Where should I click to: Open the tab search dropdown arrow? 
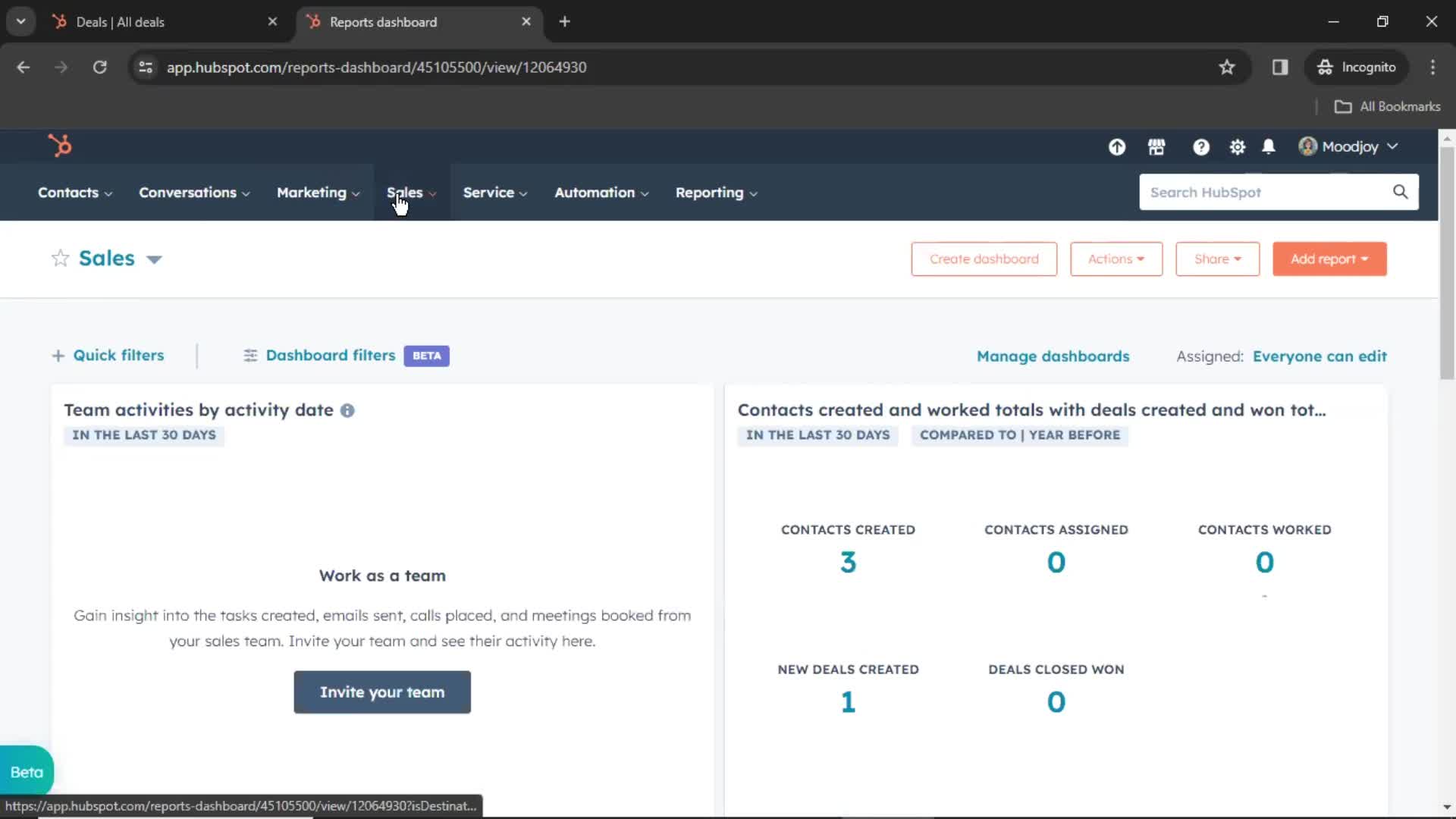click(x=21, y=22)
